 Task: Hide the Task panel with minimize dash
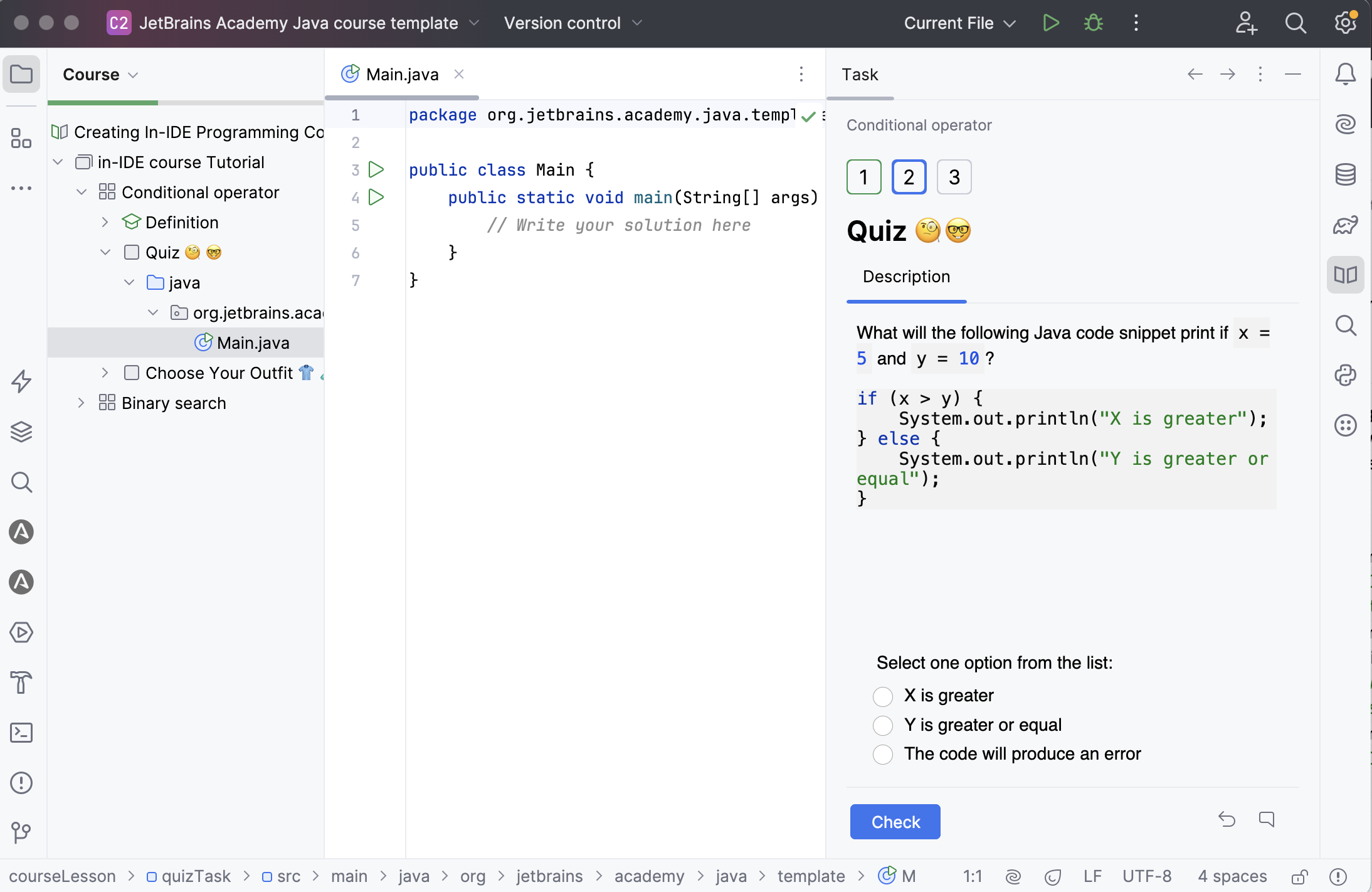click(1293, 74)
